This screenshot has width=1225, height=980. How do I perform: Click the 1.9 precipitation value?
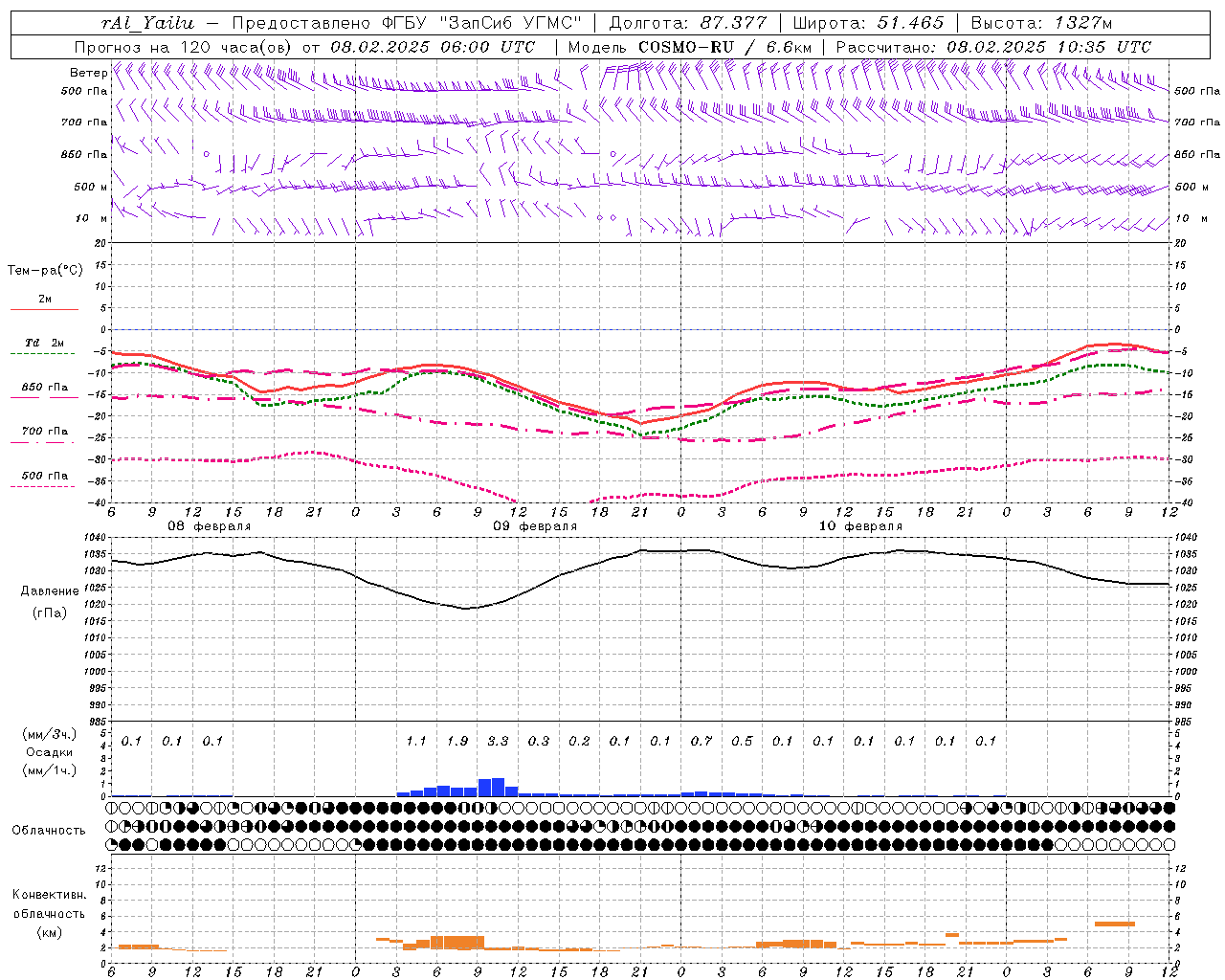[x=457, y=741]
